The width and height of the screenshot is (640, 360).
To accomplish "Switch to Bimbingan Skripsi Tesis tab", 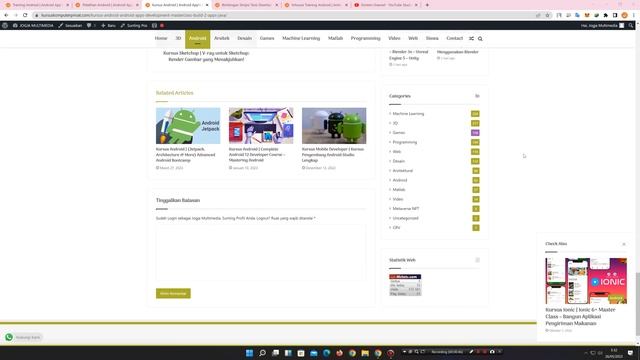I will (246, 5).
